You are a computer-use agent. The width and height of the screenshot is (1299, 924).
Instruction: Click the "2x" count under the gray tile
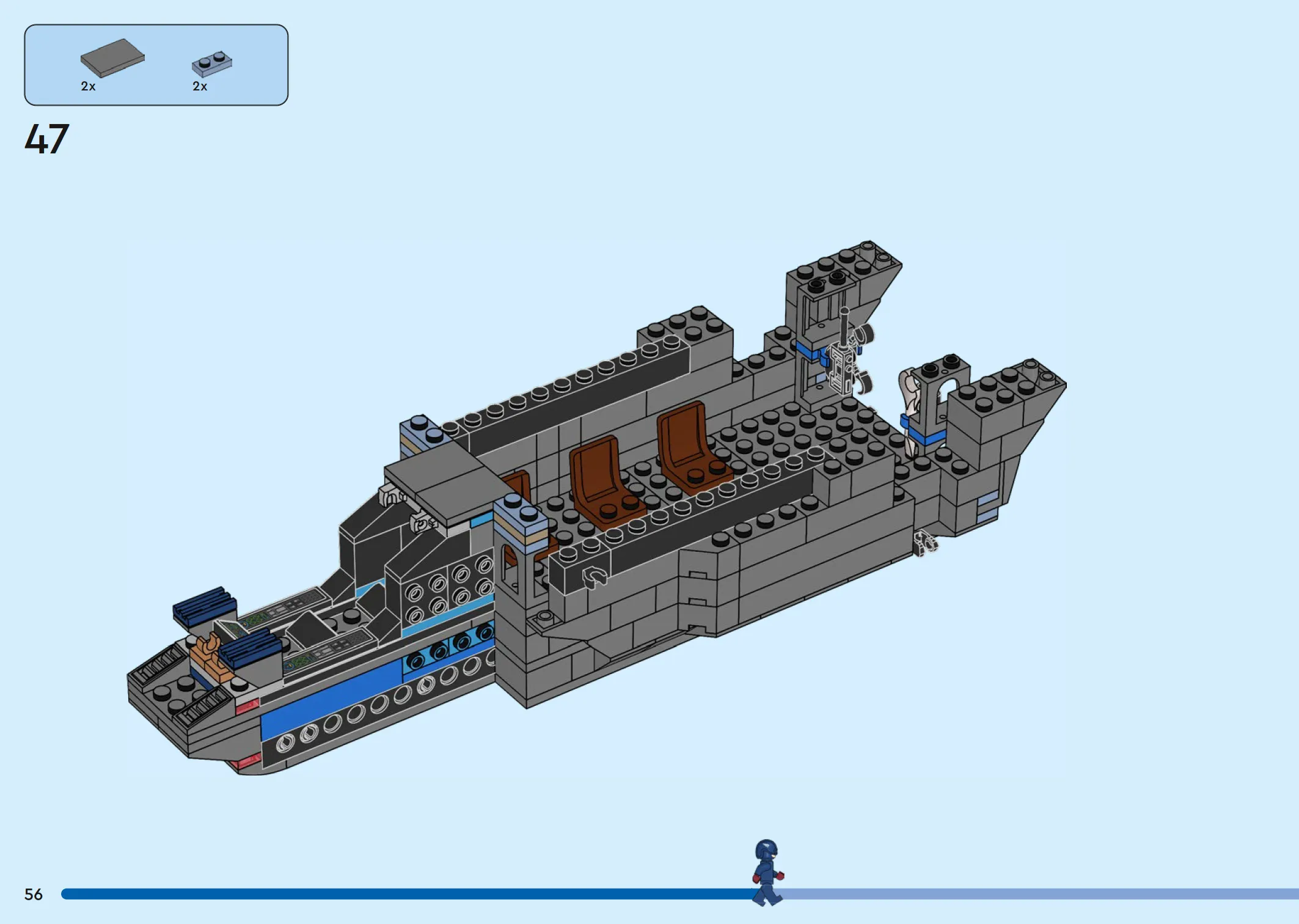coord(88,87)
